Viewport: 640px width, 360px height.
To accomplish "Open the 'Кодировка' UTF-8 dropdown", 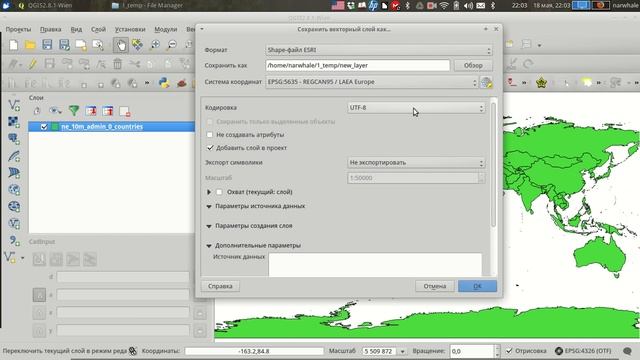I will [416, 108].
